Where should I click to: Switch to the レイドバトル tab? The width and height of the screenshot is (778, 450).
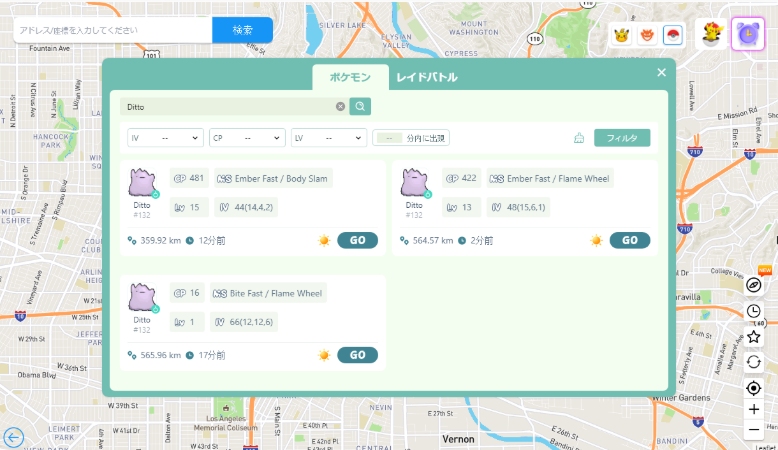point(427,77)
